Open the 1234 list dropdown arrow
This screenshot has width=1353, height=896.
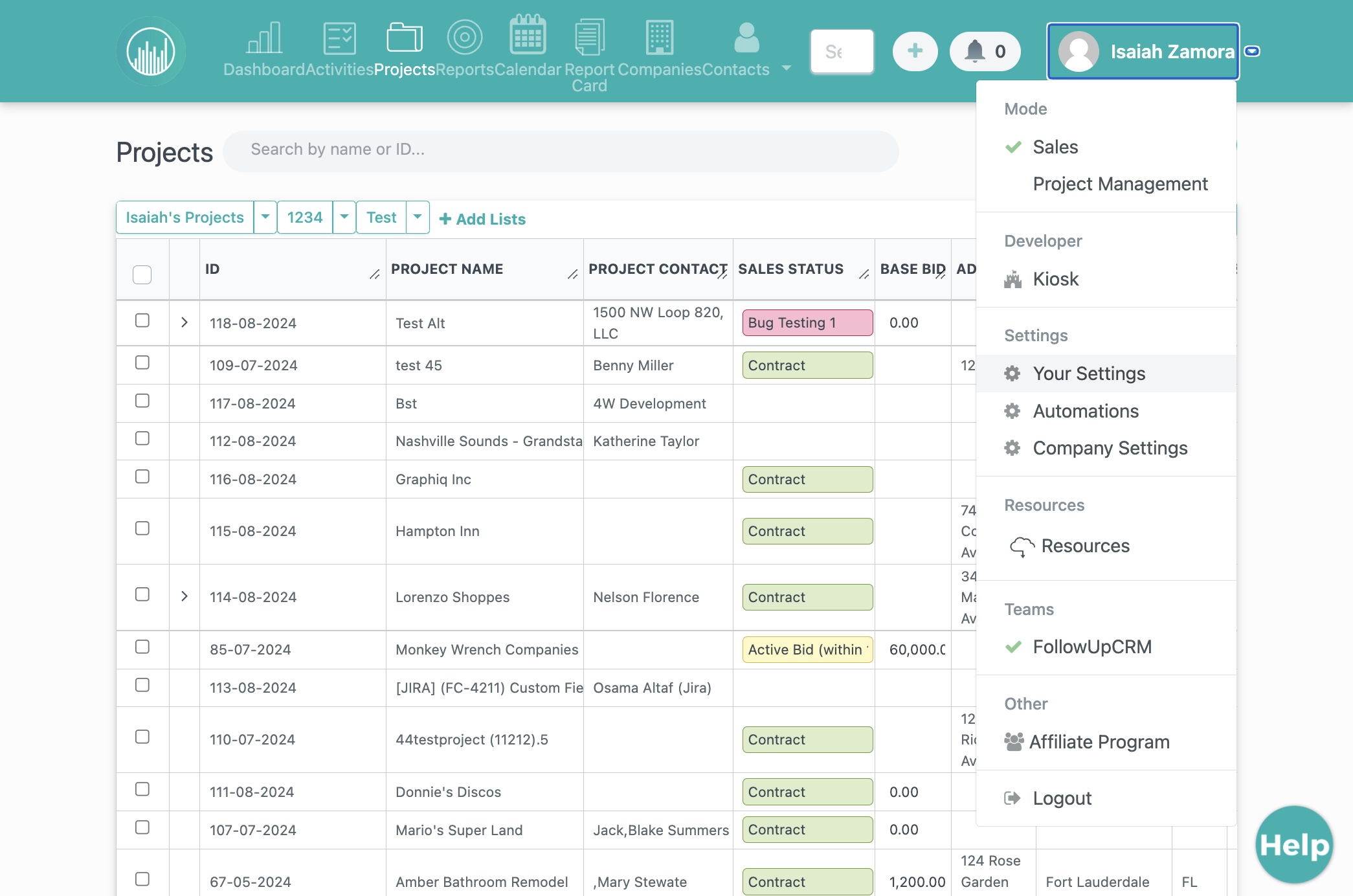click(344, 218)
